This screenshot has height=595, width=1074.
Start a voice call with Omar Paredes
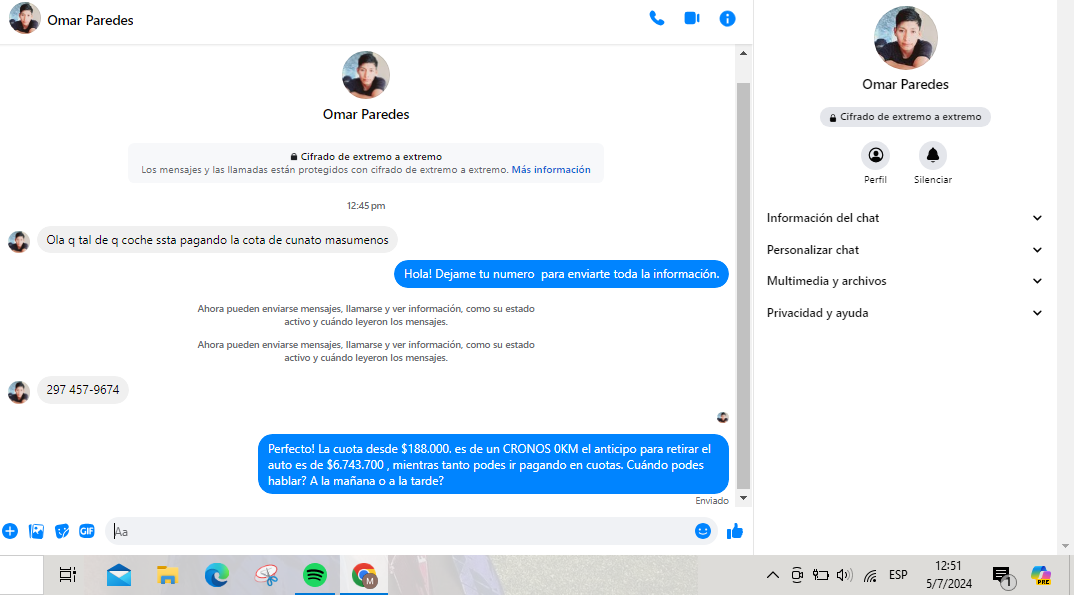click(657, 18)
